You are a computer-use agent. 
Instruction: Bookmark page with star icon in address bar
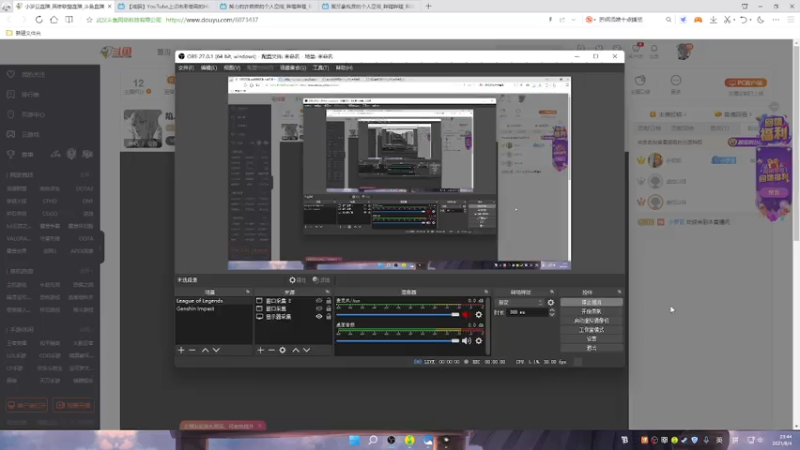click(x=89, y=19)
